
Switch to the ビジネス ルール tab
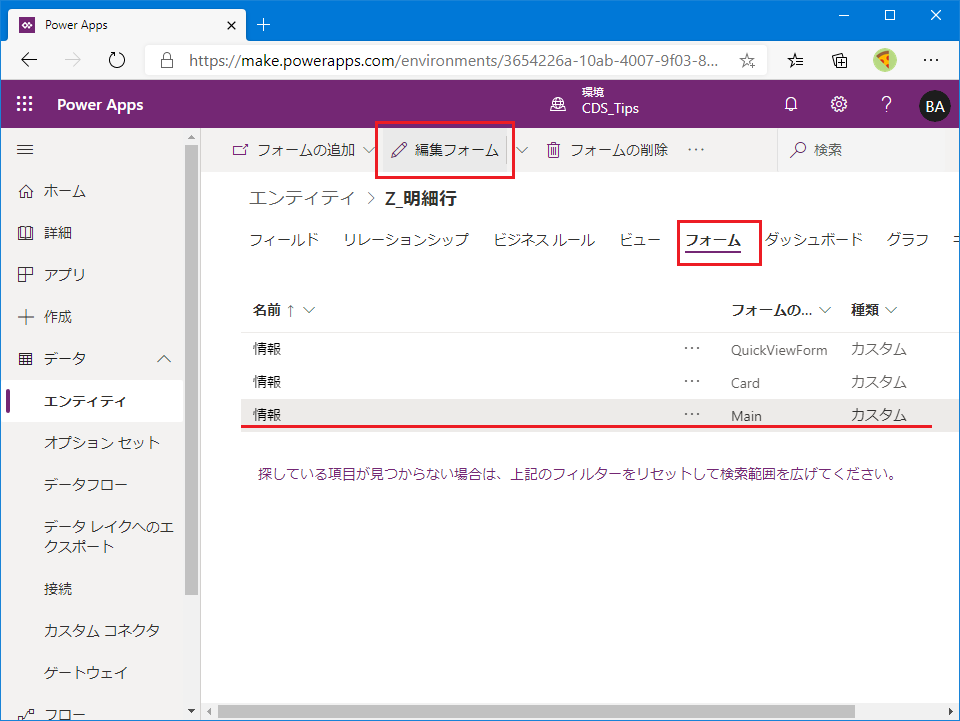(x=544, y=239)
